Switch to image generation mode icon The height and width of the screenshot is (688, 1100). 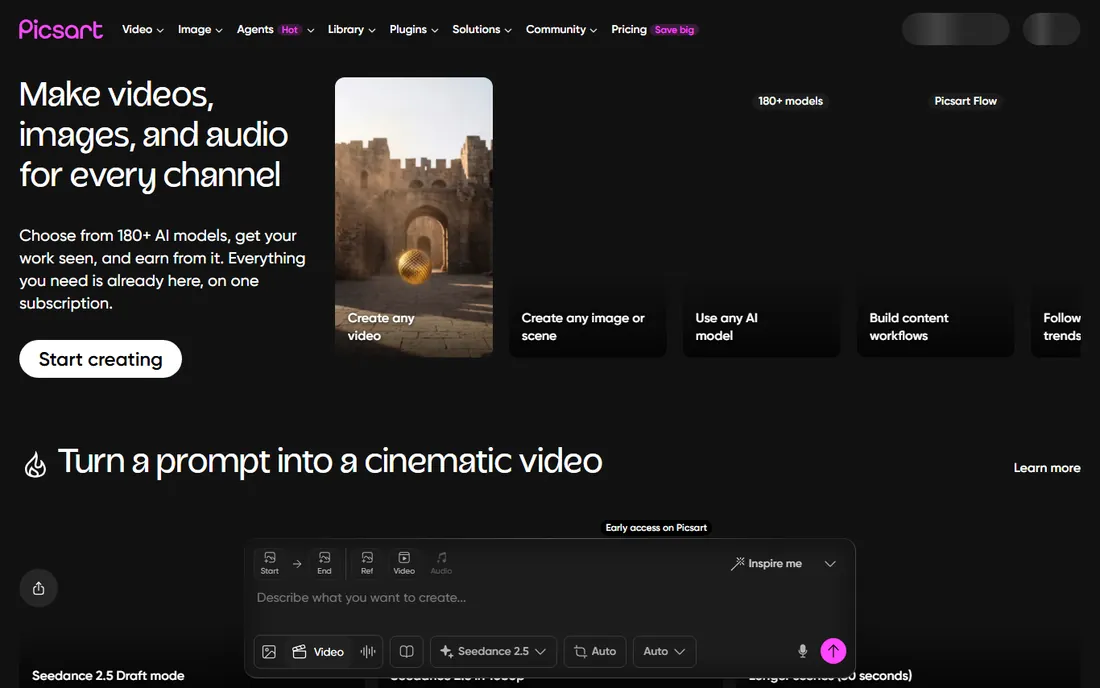[x=269, y=652]
